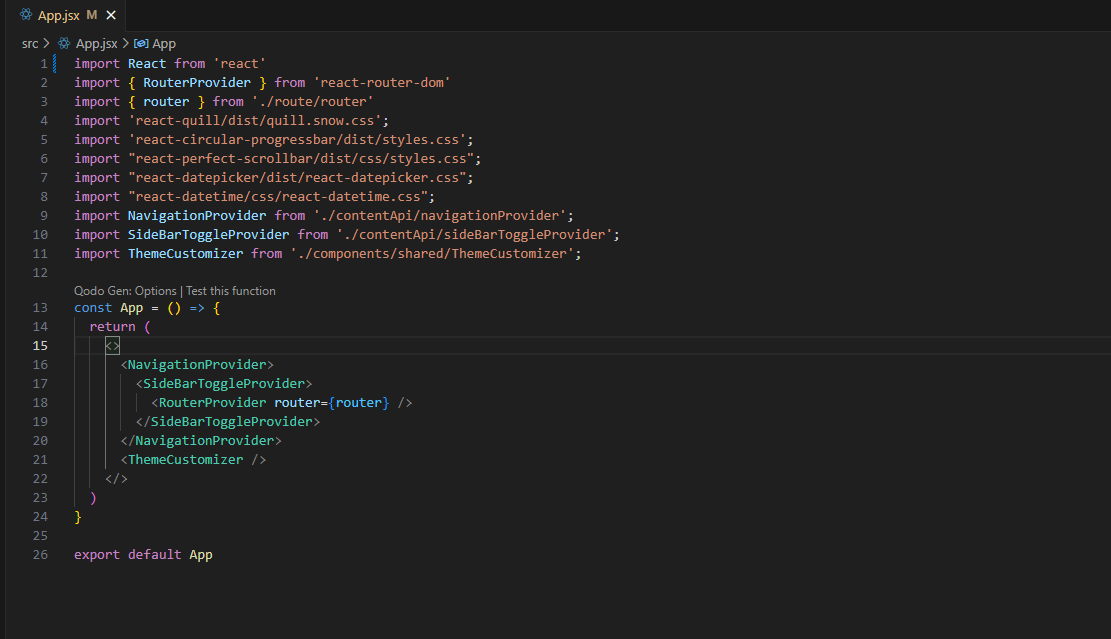Click the ThemeCustomizer import path string
This screenshot has height=639, width=1111.
(x=432, y=254)
